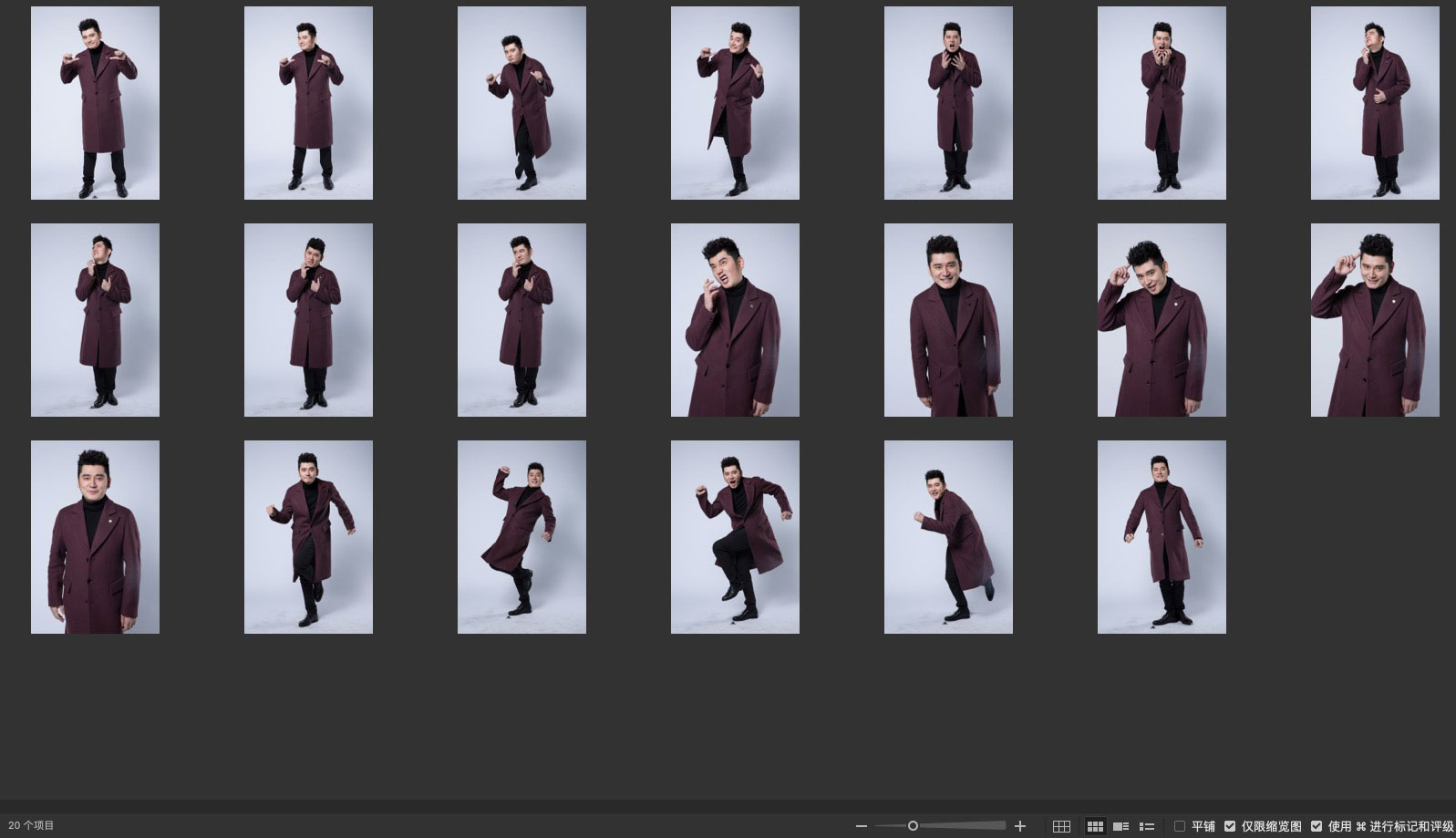Select the fourth thumbnail in the top row
The image size is (1456, 838).
click(735, 103)
